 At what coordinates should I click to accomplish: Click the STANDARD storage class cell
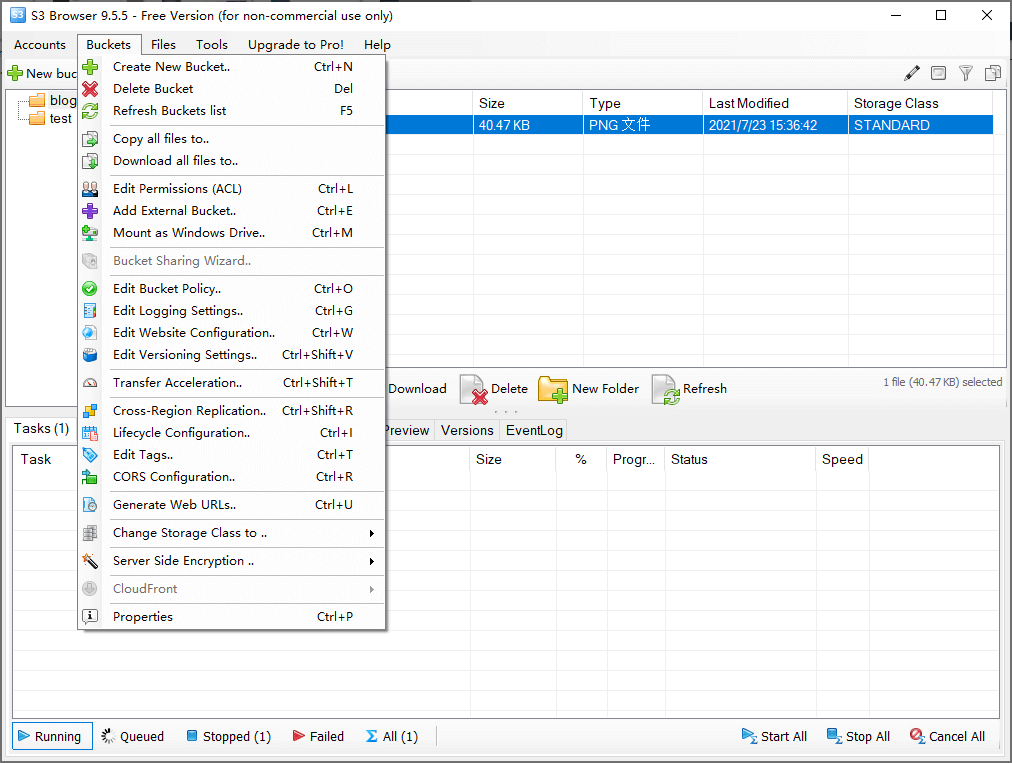pos(920,125)
